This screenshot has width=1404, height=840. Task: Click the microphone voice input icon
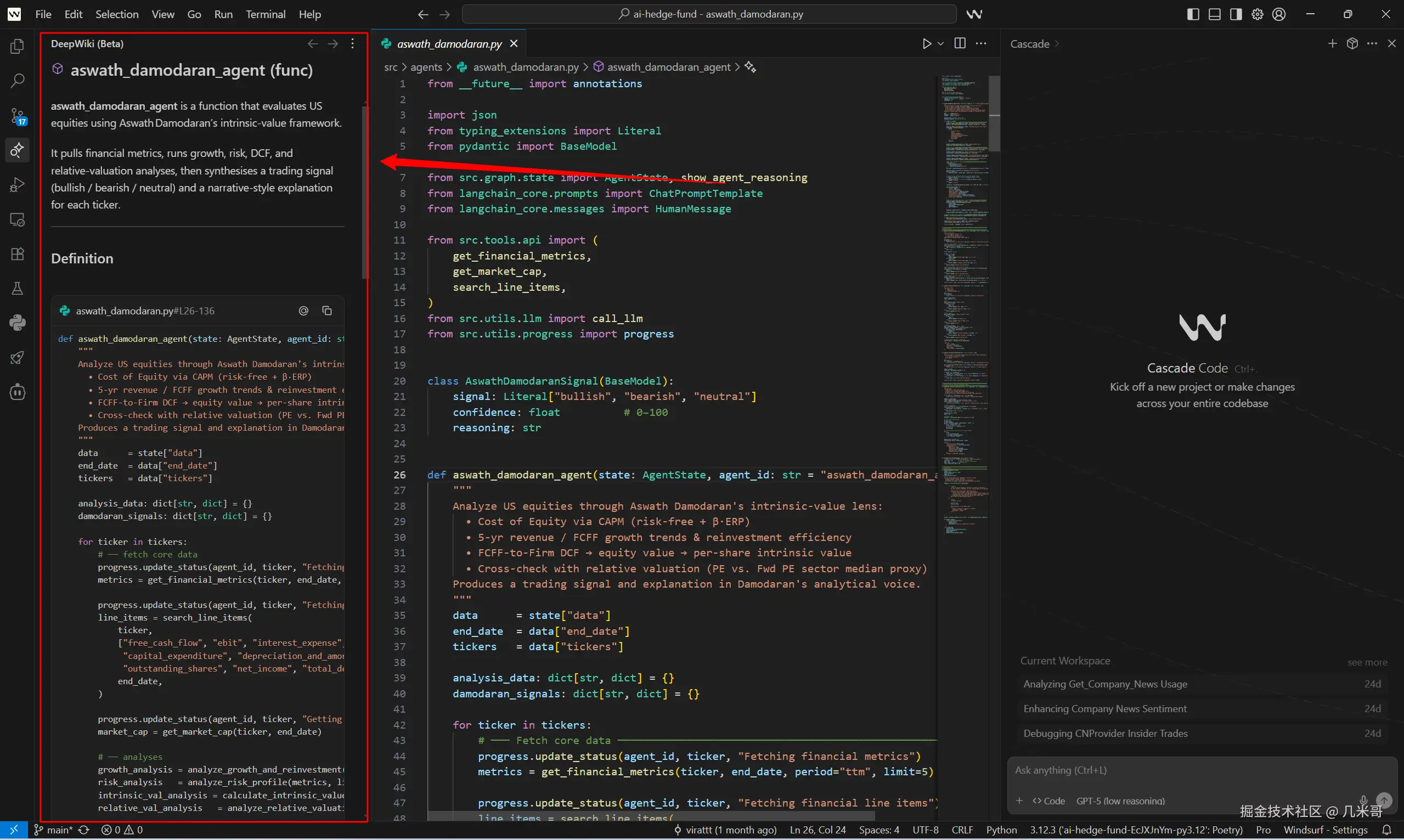(1363, 800)
